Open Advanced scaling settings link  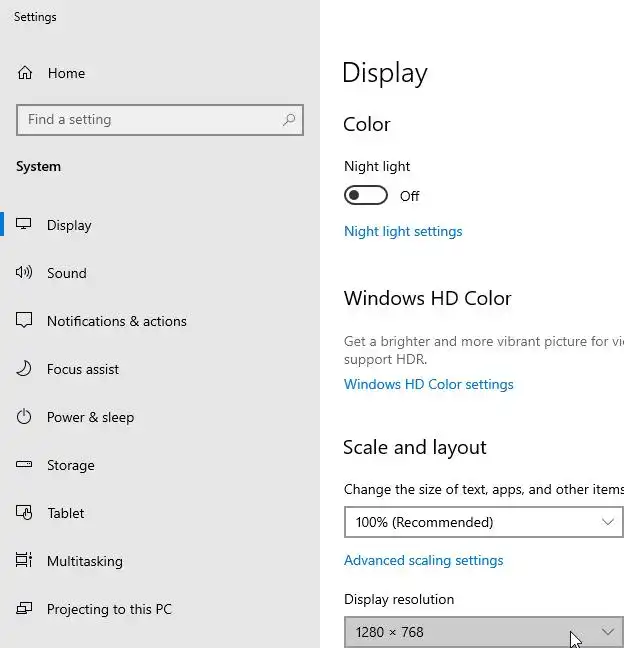[423, 560]
